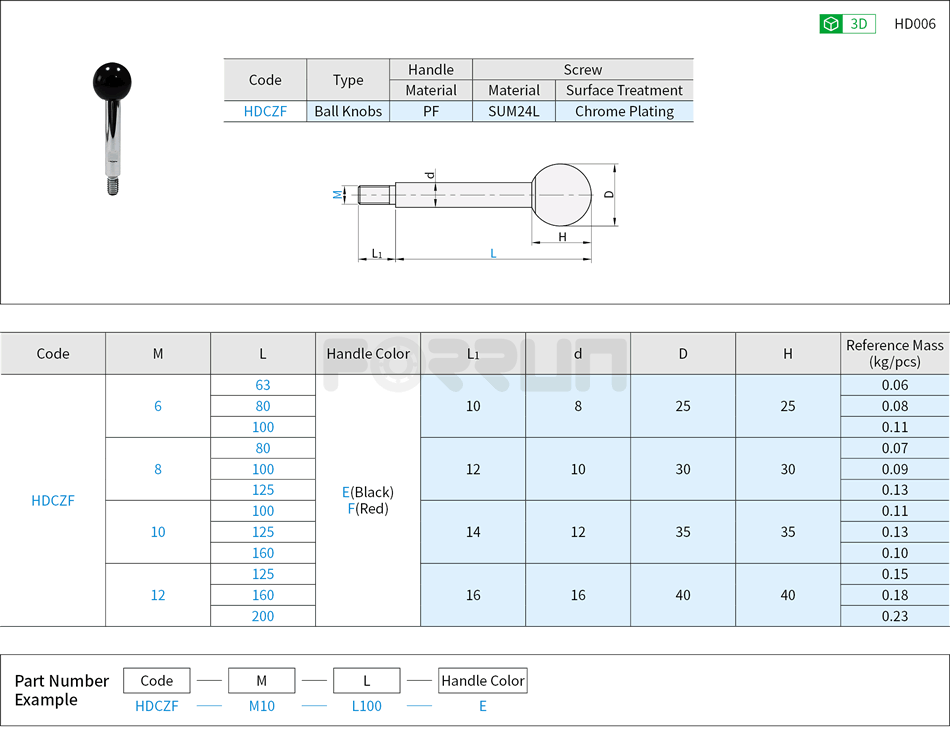The width and height of the screenshot is (950, 730).
Task: Click the Ball Knobs type cell
Action: coord(347,111)
